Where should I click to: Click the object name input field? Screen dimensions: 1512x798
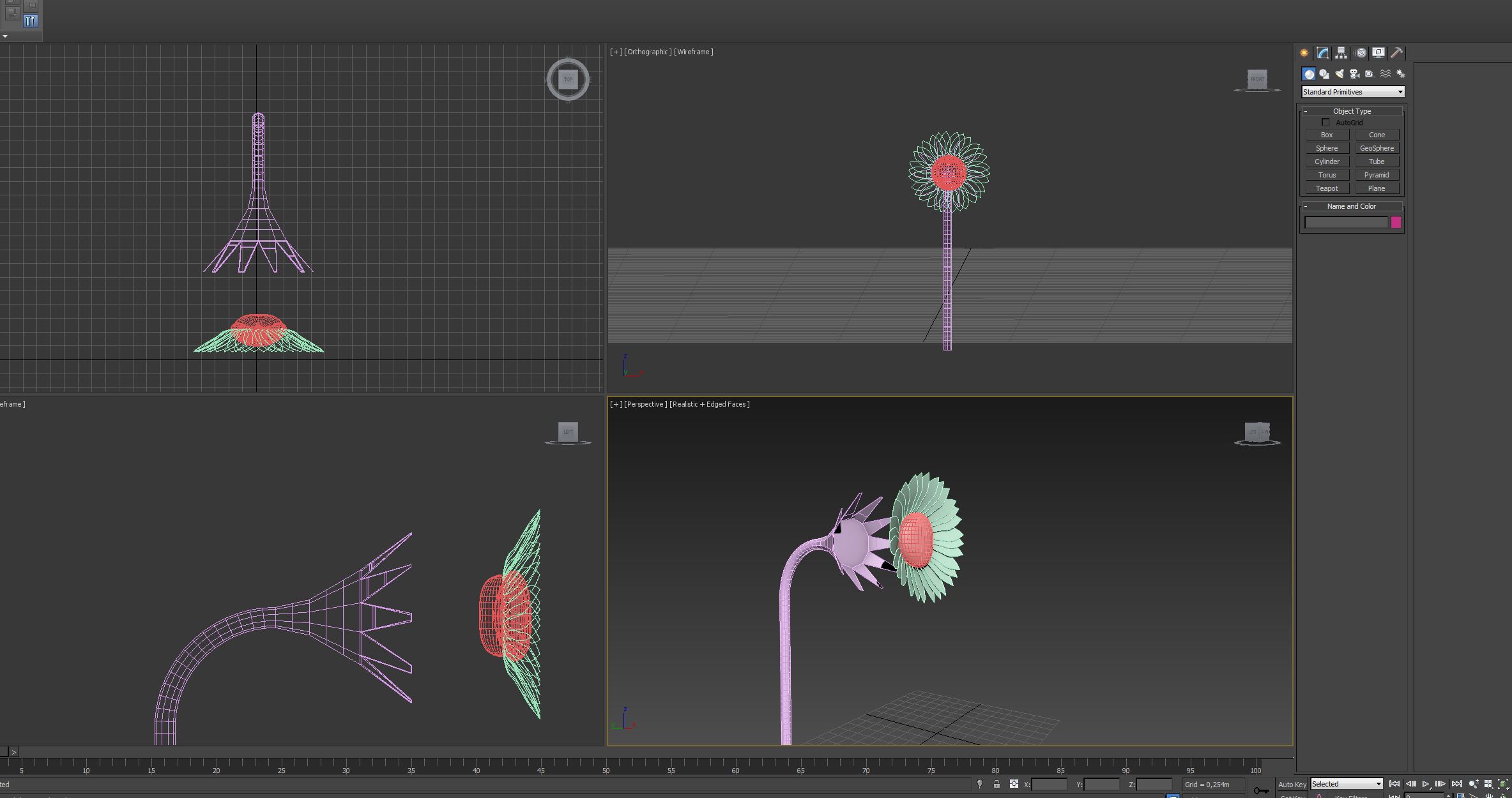(x=1345, y=222)
